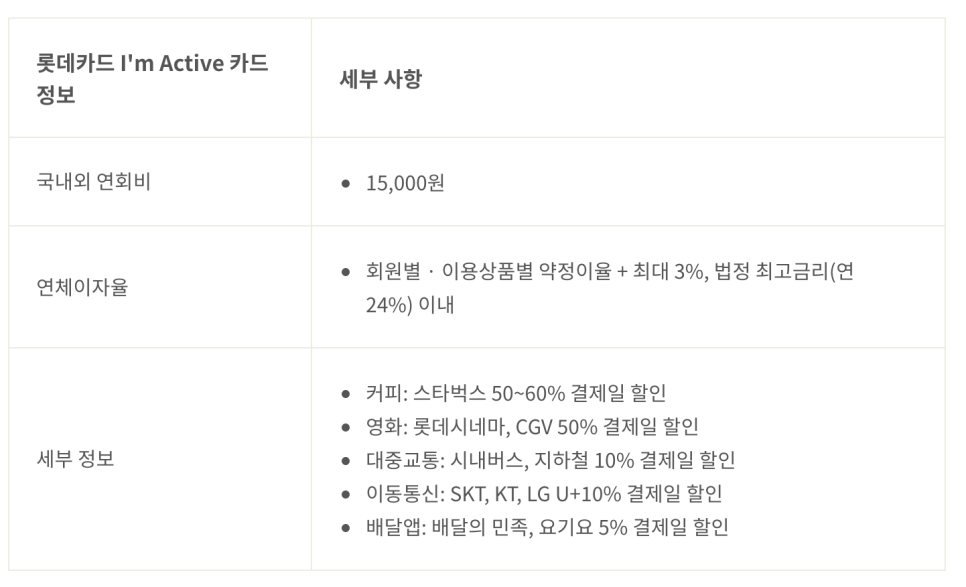Click the 세부 사항 column header
Viewport: 966px width, 587px height.
381,78
